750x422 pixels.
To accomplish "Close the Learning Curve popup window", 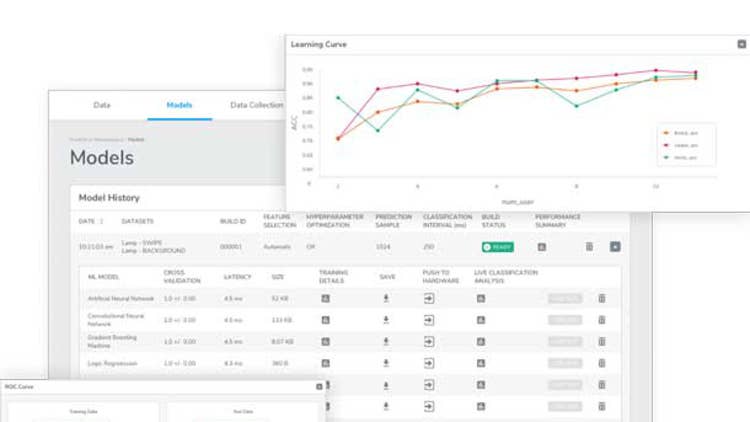I will 741,44.
